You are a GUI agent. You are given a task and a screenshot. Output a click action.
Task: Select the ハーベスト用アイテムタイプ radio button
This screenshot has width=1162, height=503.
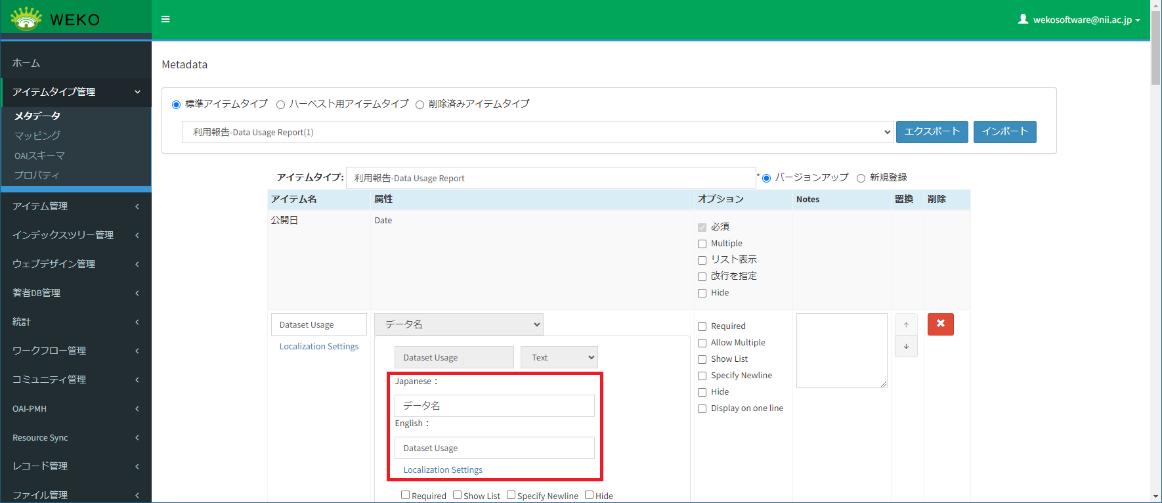tap(281, 104)
